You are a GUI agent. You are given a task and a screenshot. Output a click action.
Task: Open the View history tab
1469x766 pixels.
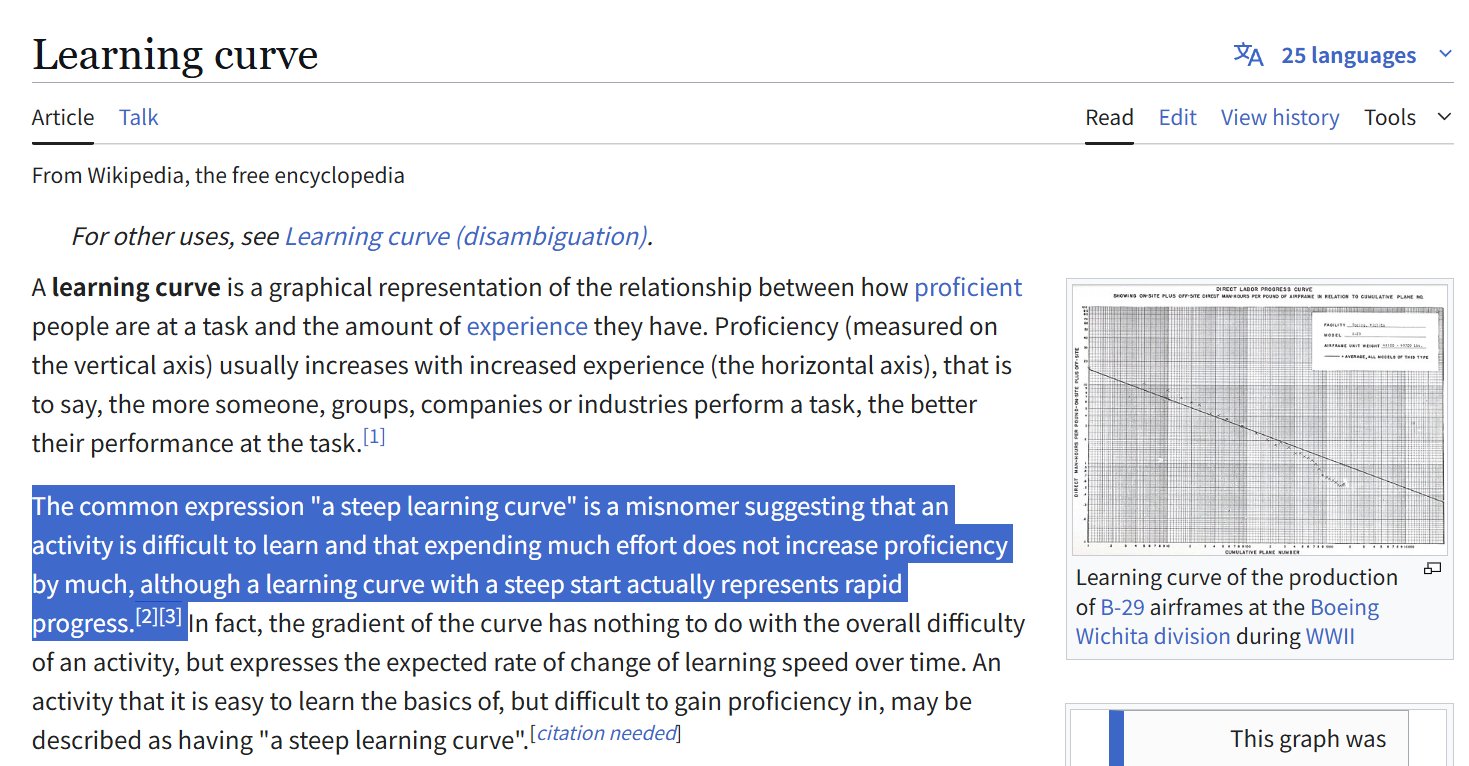[1279, 118]
